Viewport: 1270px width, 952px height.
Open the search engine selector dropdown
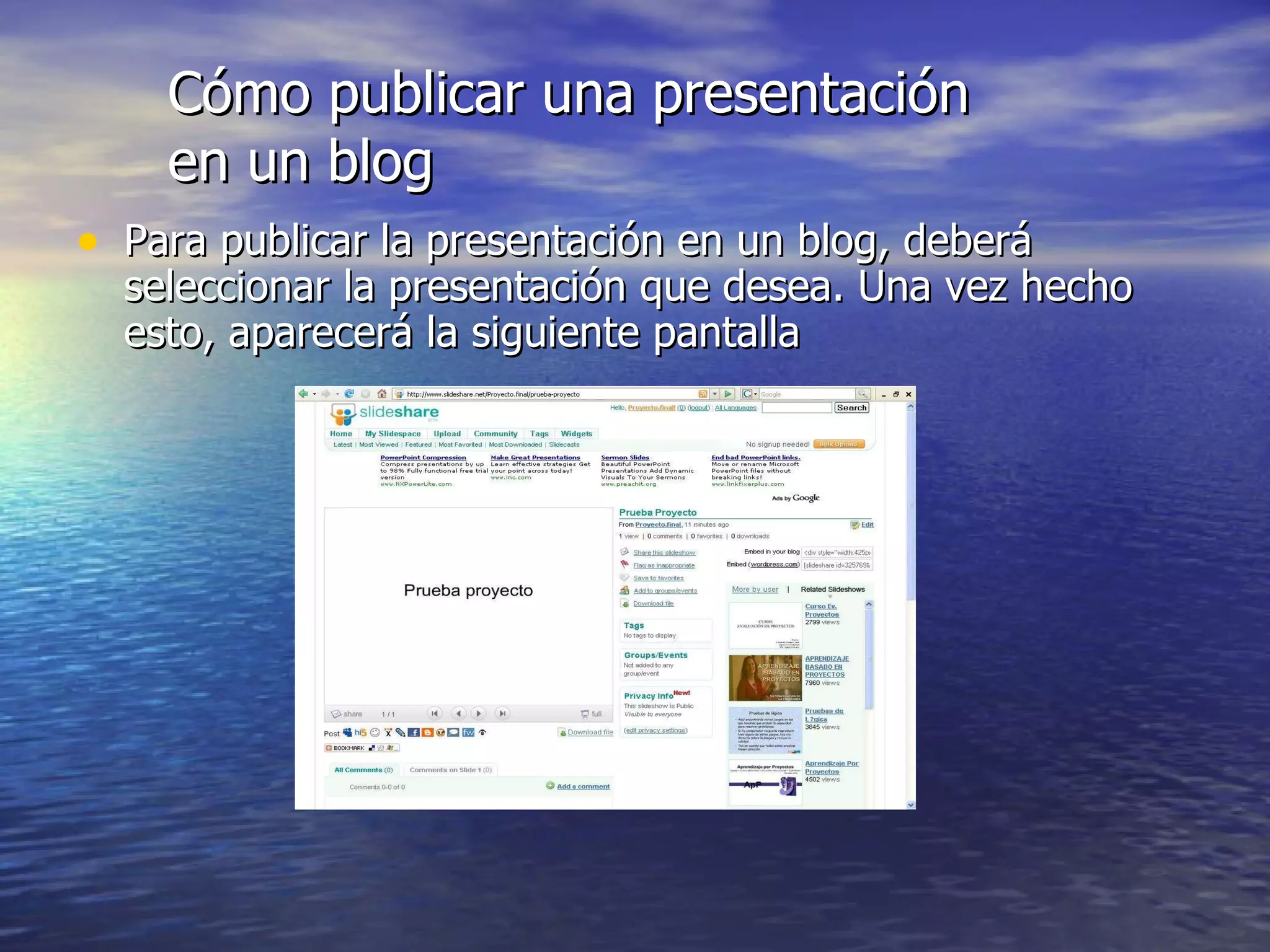click(x=750, y=394)
